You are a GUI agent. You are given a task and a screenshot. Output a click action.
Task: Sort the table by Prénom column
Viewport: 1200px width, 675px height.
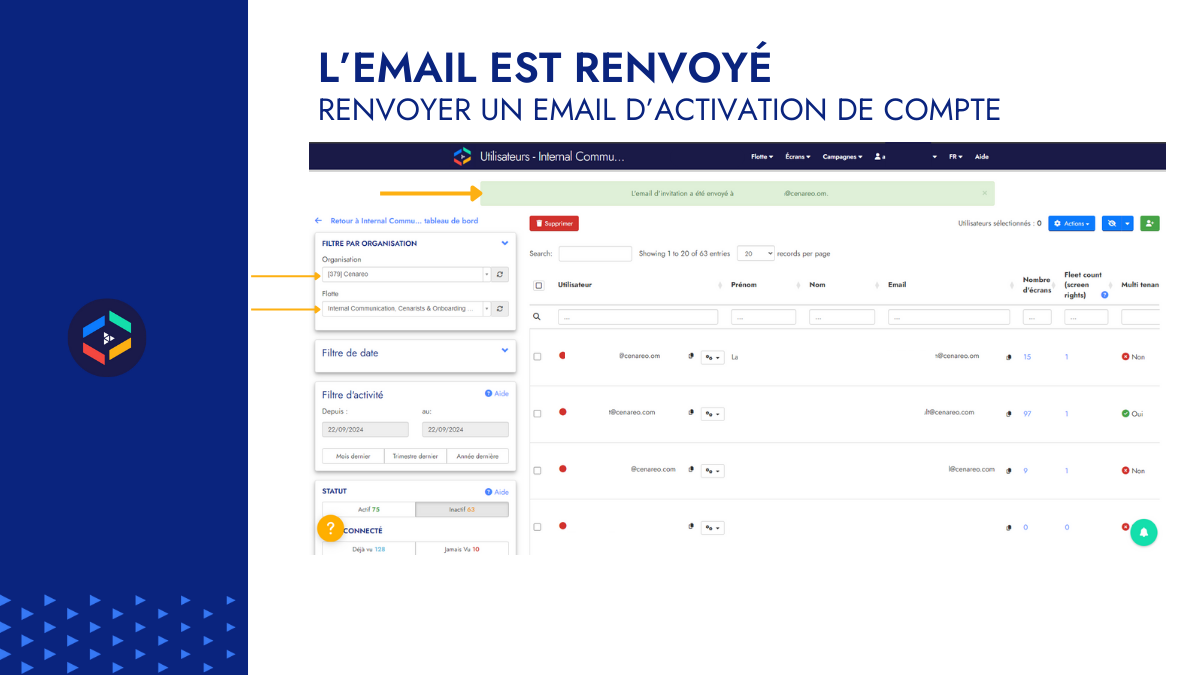click(x=765, y=285)
